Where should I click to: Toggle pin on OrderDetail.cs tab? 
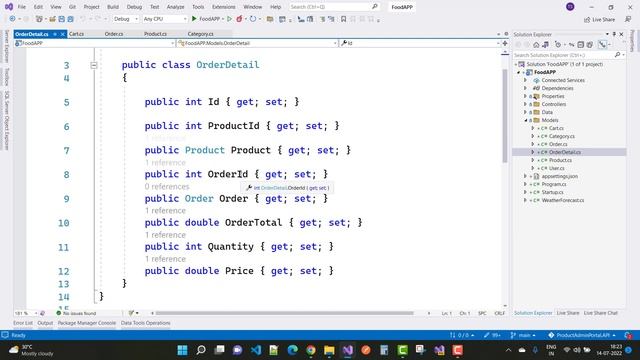pyautogui.click(x=55, y=34)
